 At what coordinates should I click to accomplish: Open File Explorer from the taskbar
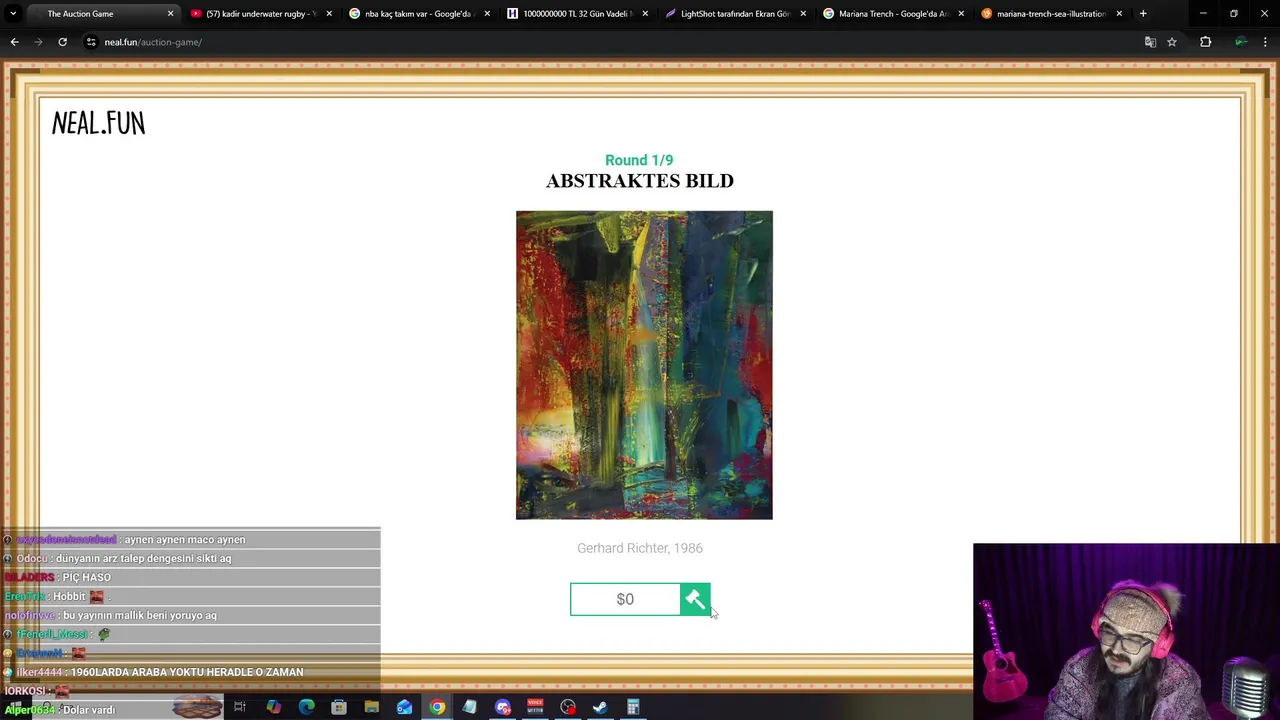point(372,707)
